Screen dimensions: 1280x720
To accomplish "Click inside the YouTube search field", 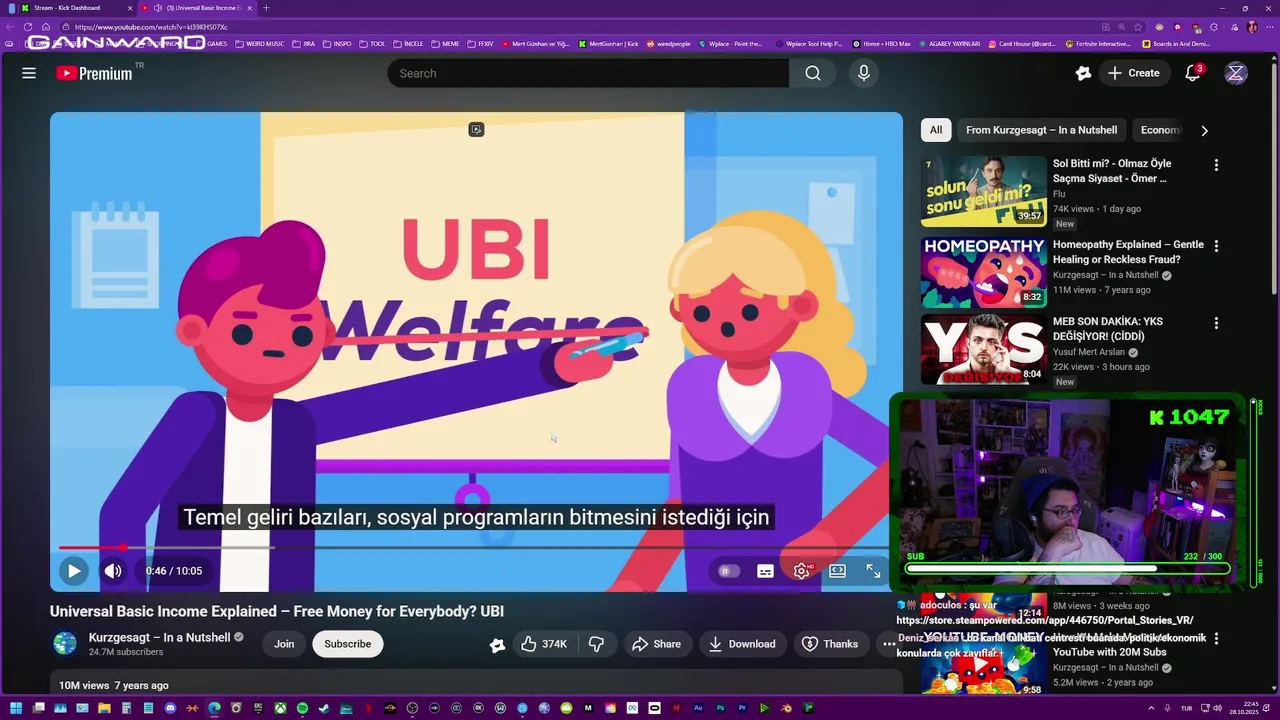I will [x=588, y=73].
